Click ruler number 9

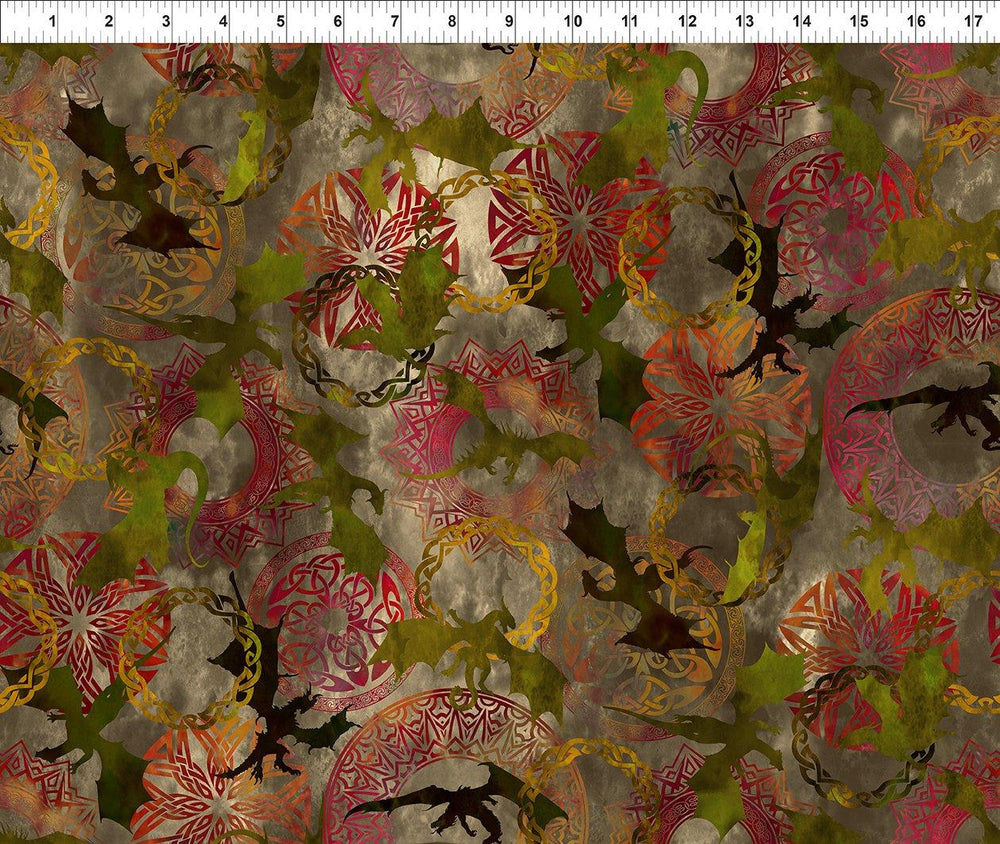(x=510, y=20)
